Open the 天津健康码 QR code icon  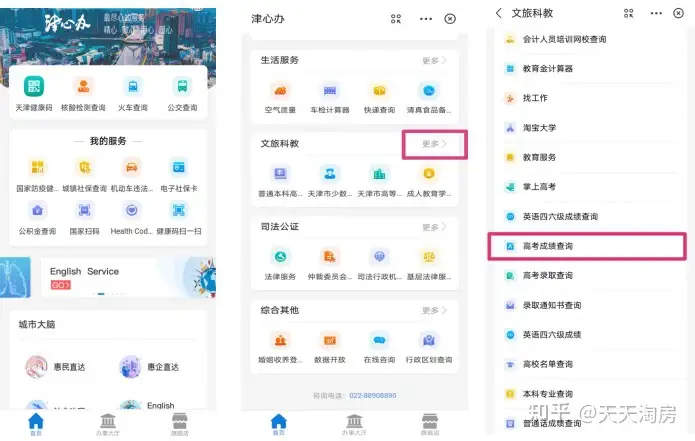coord(34,87)
